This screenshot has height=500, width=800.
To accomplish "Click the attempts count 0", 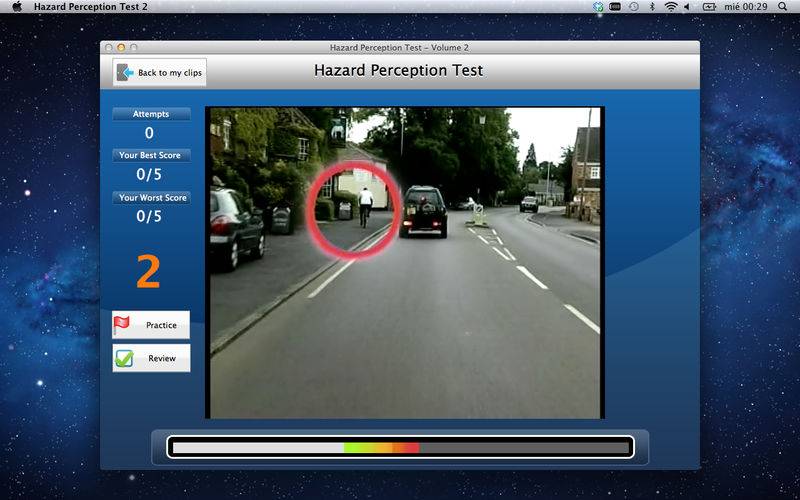I will coord(149,133).
